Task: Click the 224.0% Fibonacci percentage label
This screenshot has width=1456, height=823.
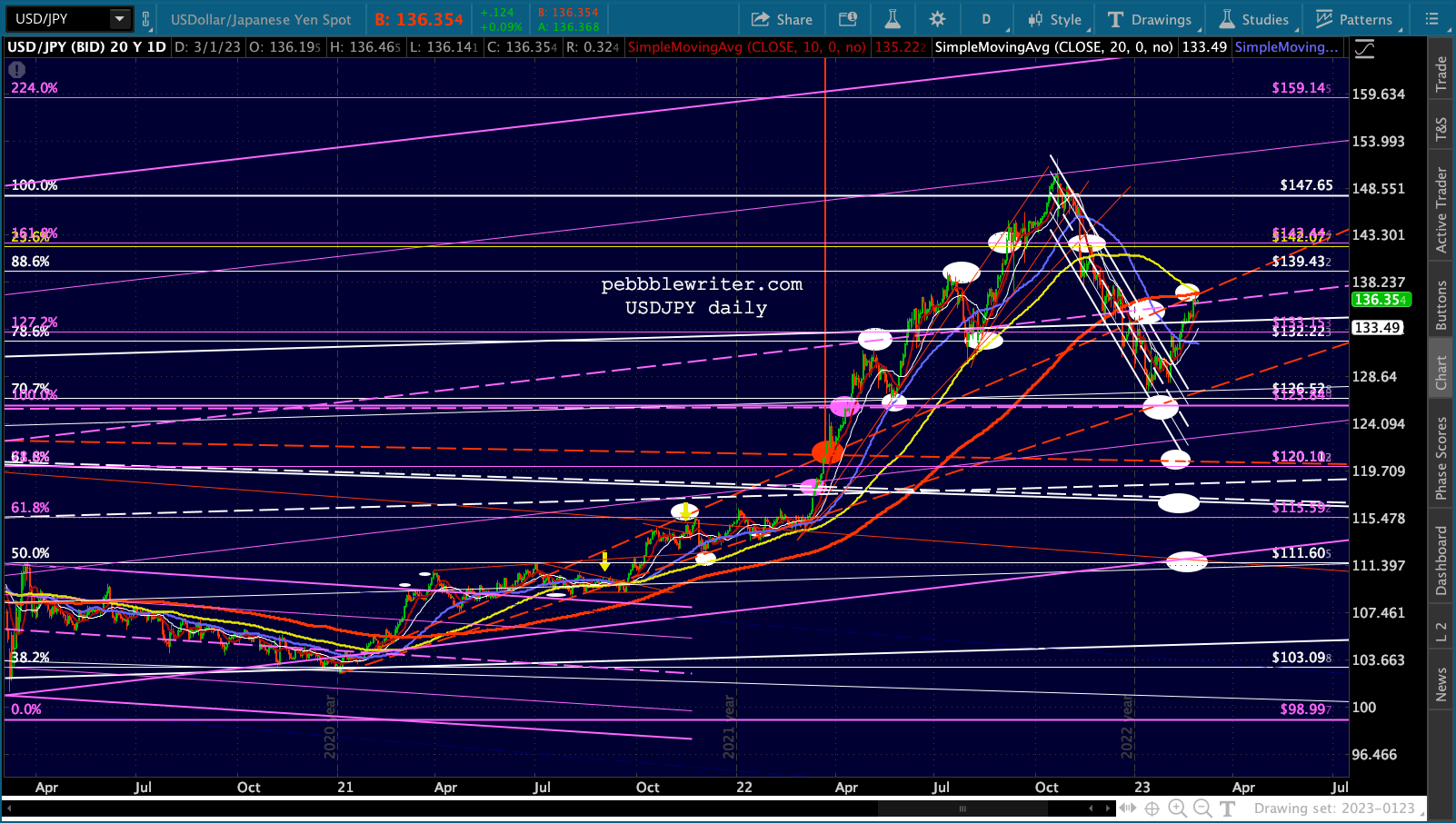Action: click(35, 88)
